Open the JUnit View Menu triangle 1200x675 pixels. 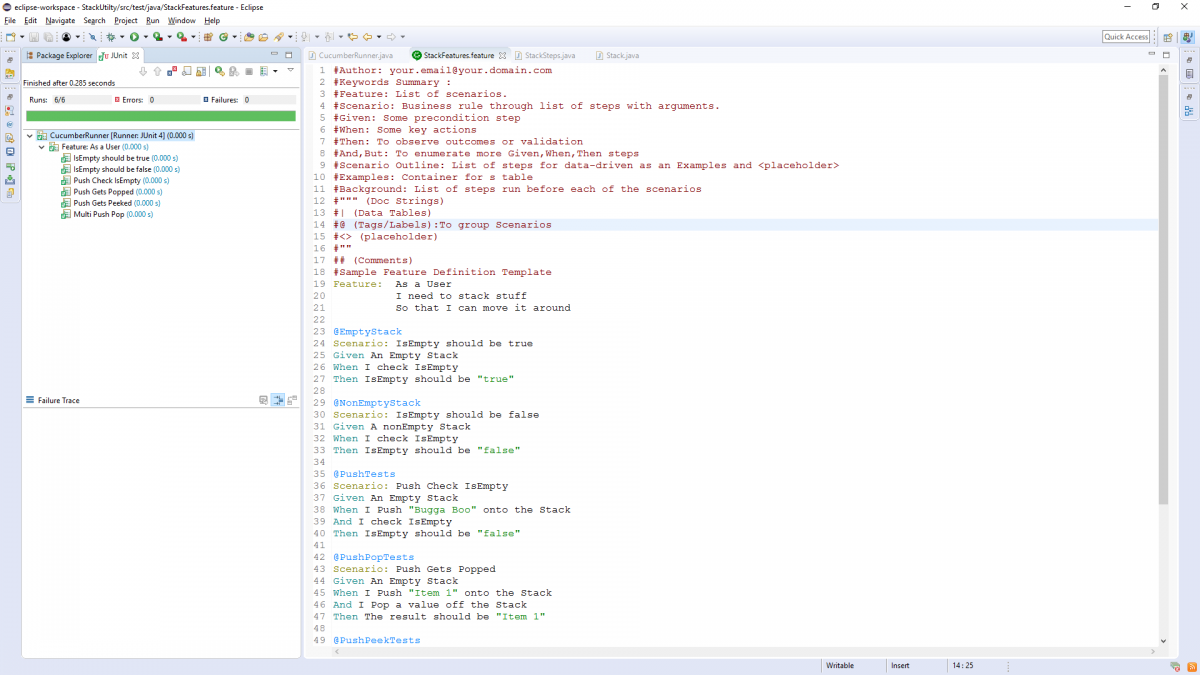click(291, 70)
